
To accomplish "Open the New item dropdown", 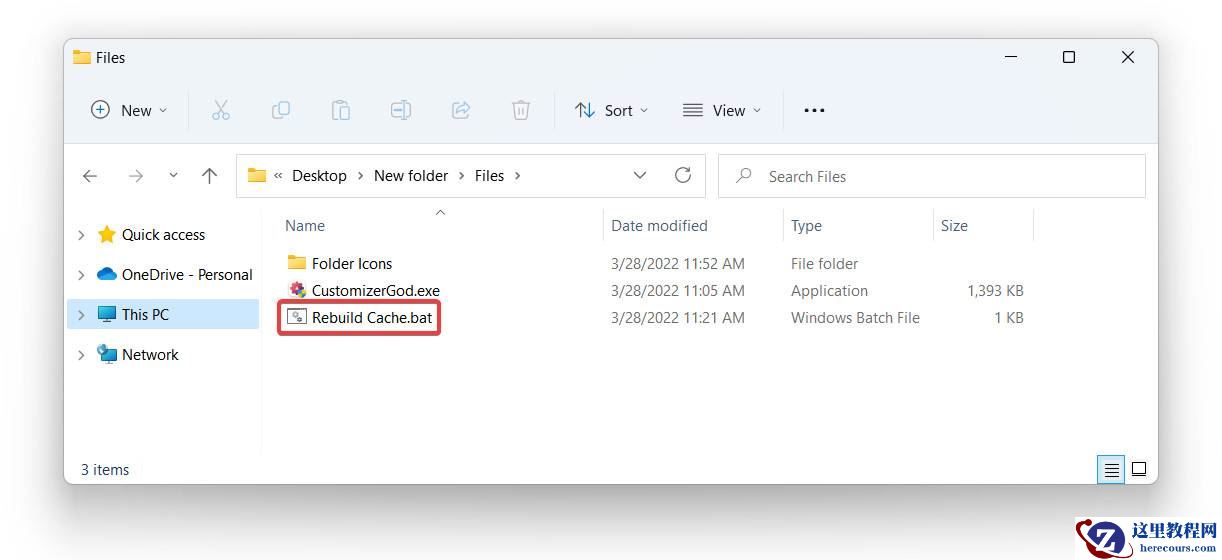I will coord(129,110).
